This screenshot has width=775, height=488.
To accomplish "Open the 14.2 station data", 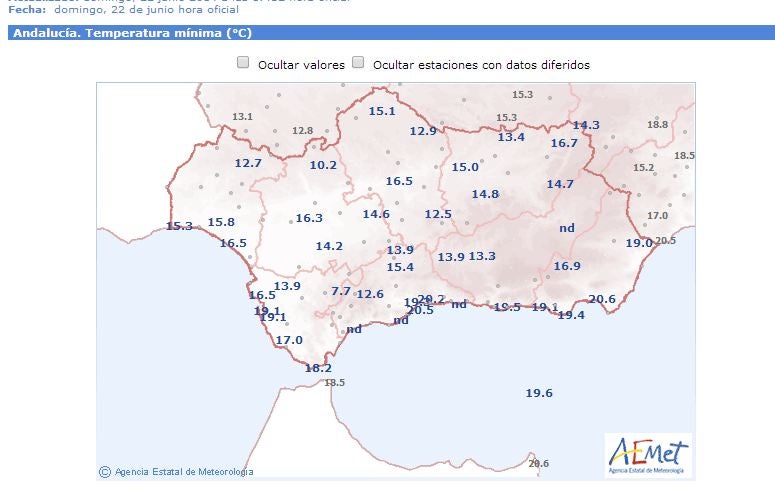I will [x=329, y=246].
